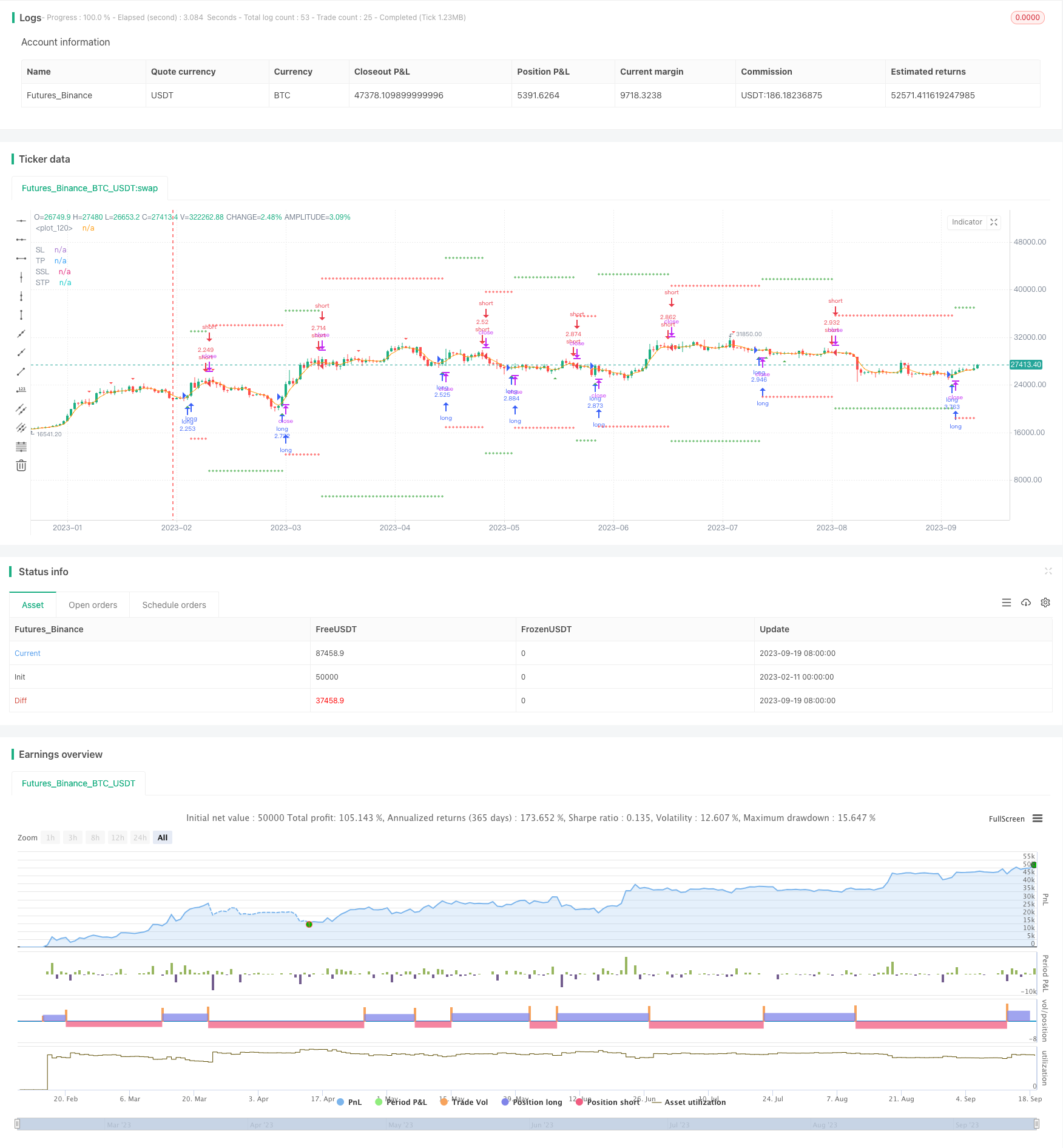Screen dimensions: 1063x1148
Task: Open Status info settings gear
Action: 1045,603
